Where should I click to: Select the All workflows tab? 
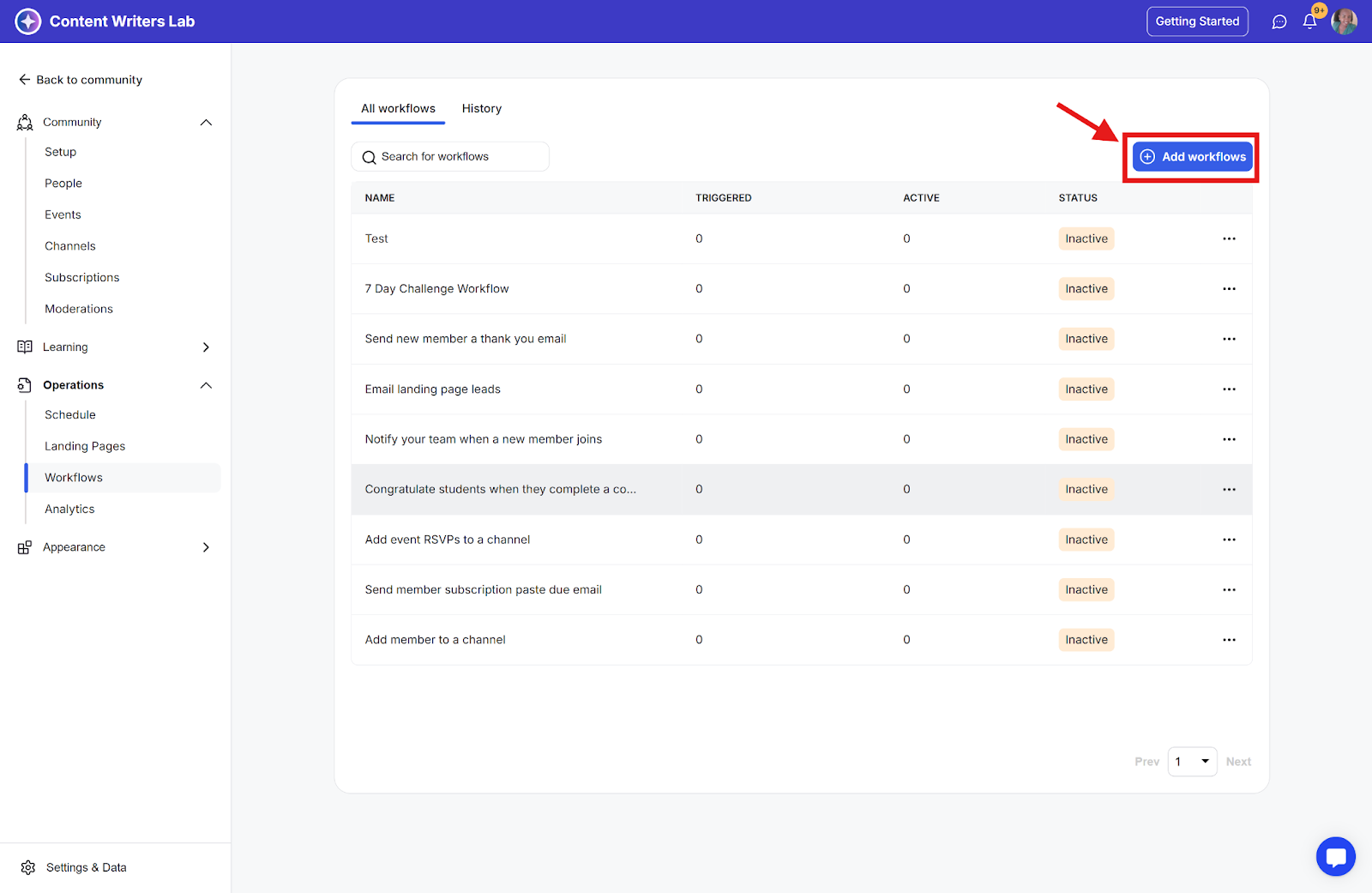pos(398,109)
